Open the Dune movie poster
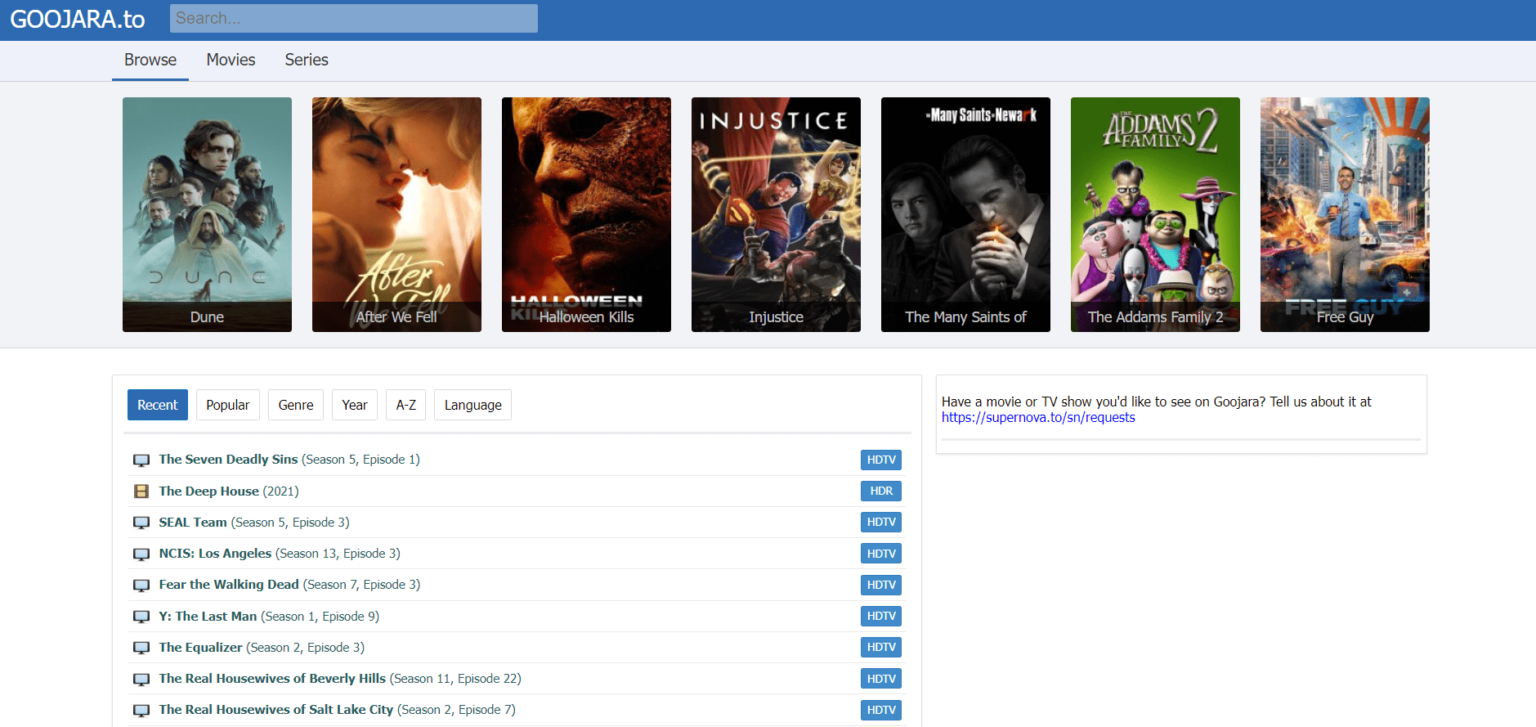1536x727 pixels. [207, 214]
